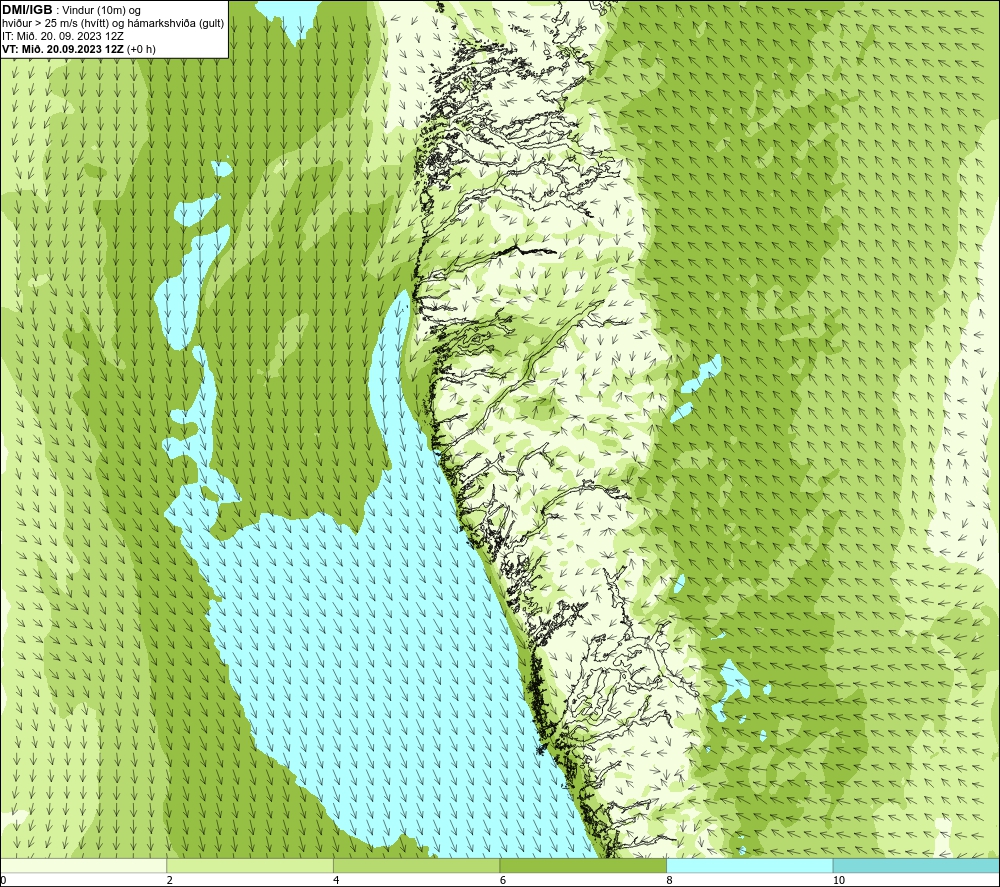Click the scale label 6
The height and width of the screenshot is (887, 1000).
[x=503, y=880]
